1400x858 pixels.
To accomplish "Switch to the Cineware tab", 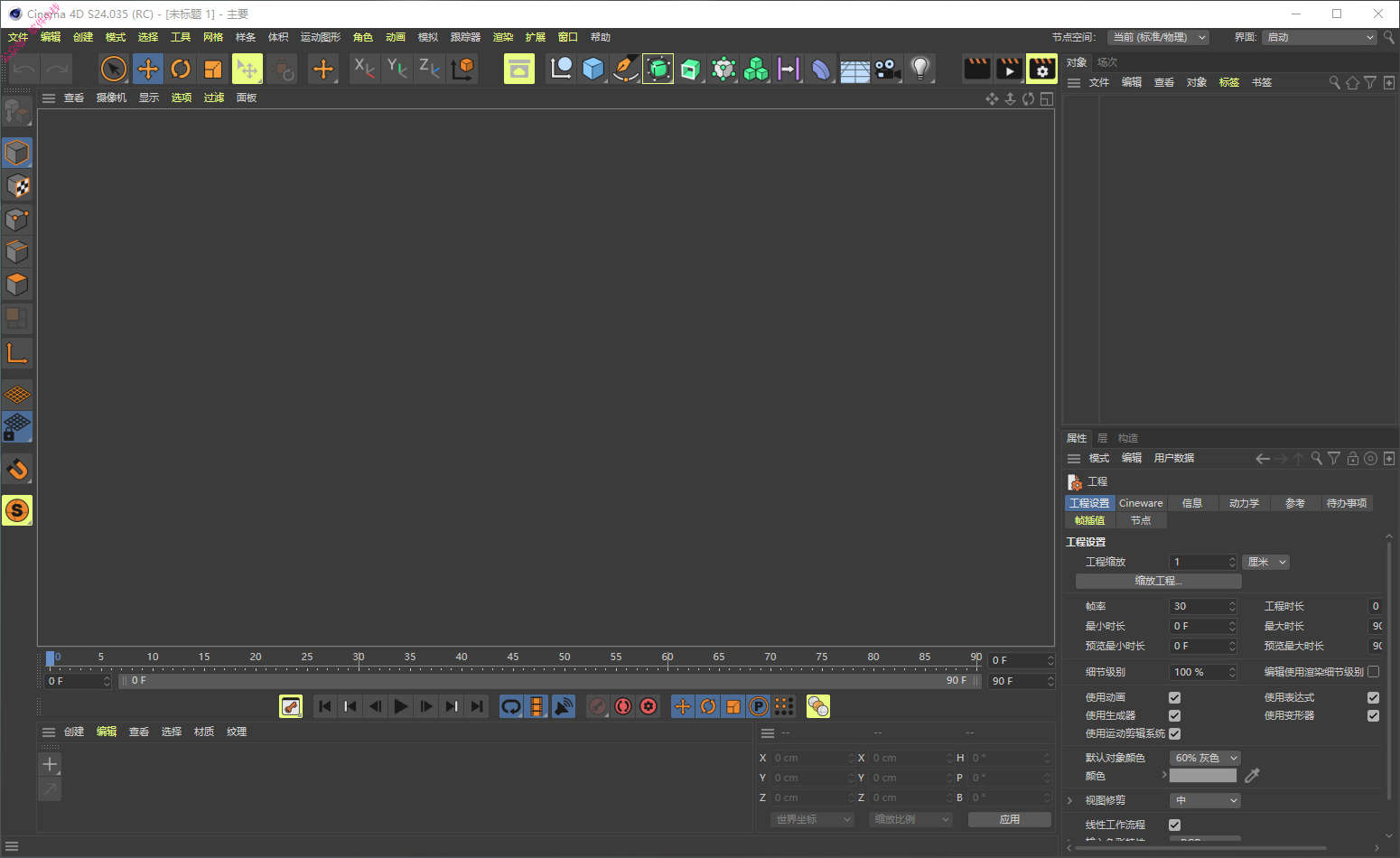I will [x=1141, y=503].
